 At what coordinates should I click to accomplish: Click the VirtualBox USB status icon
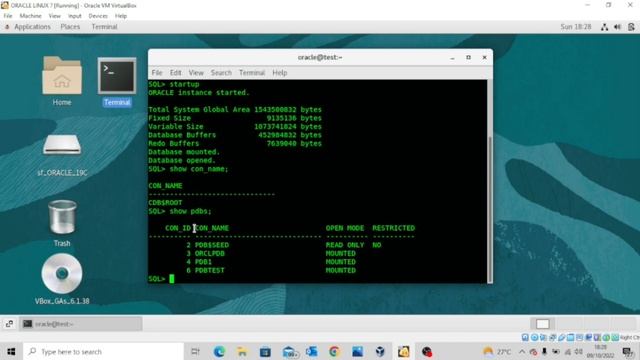[x=562, y=337]
